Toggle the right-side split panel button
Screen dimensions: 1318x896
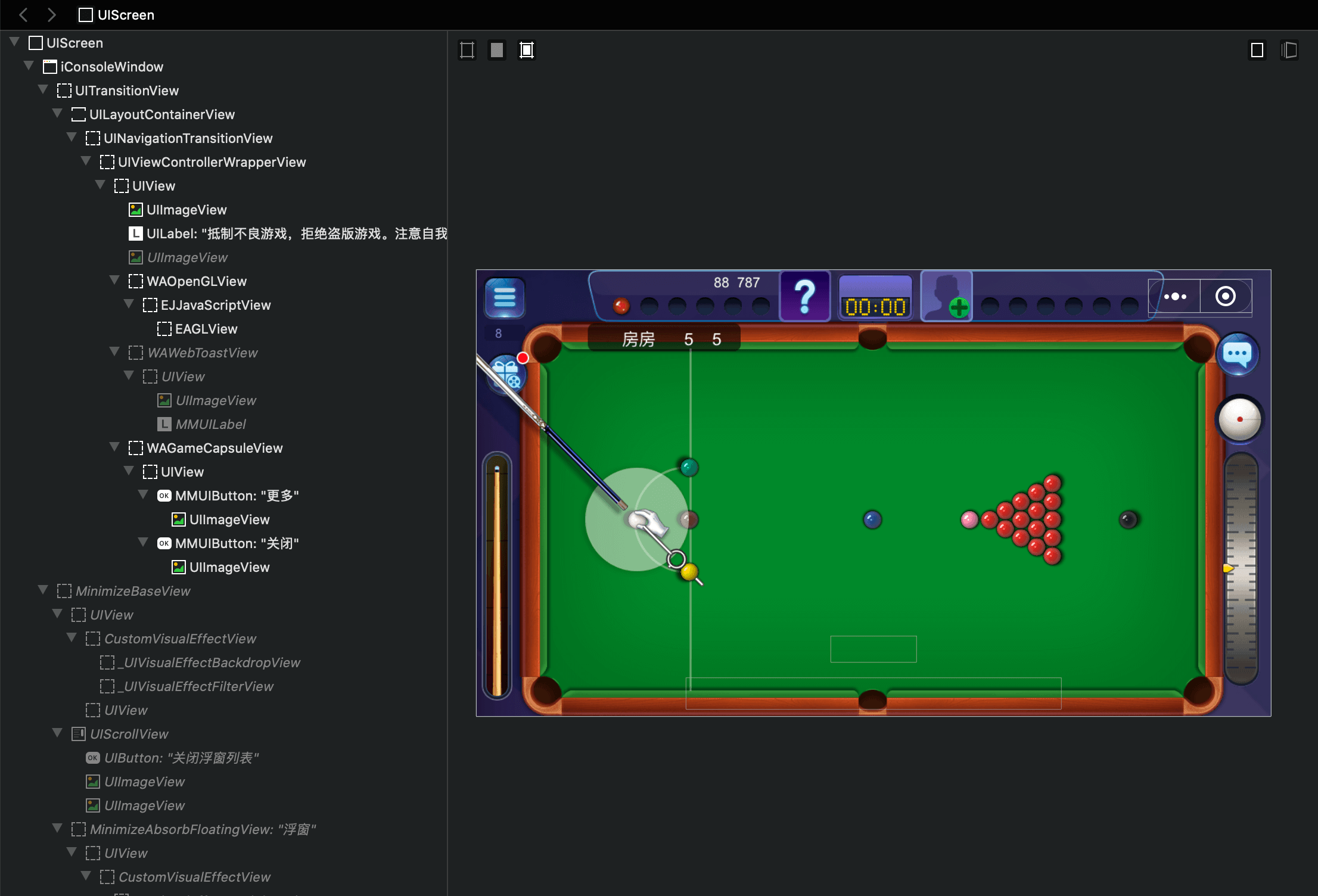[1289, 50]
